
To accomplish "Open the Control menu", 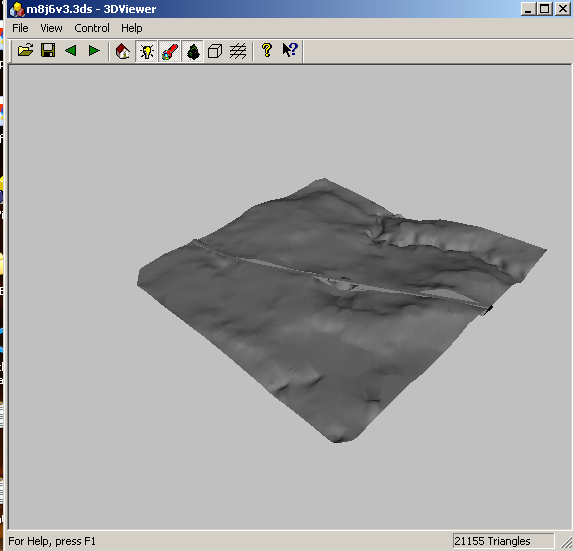I will [92, 28].
